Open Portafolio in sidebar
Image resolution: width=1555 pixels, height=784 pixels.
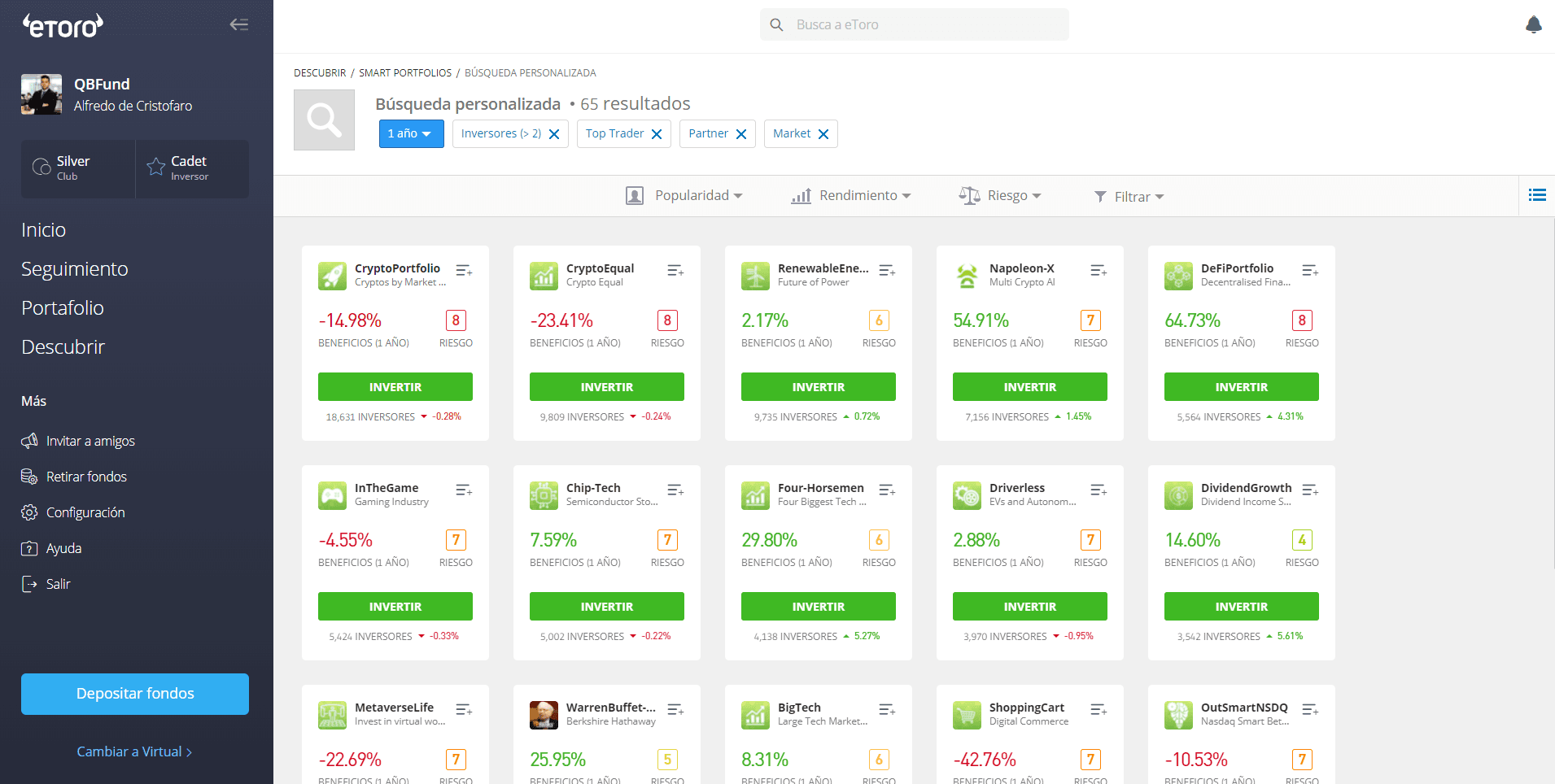(x=63, y=308)
